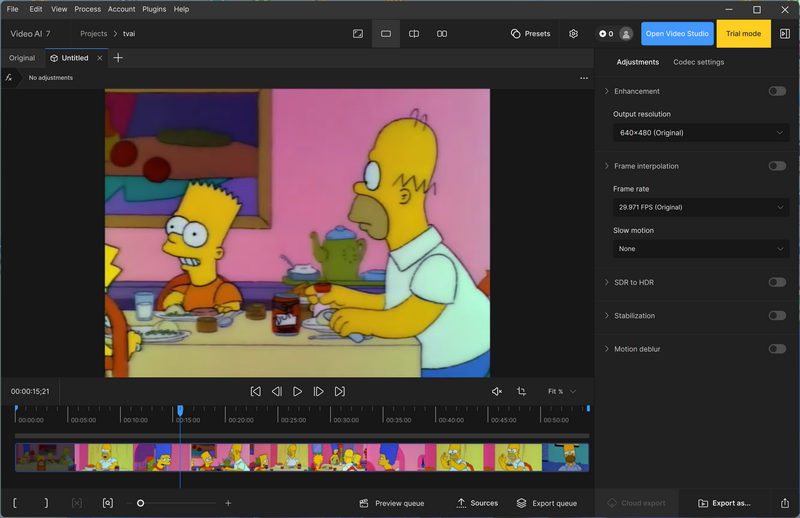Enable the Enhancement toggle
This screenshot has width=800, height=518.
coord(777,91)
